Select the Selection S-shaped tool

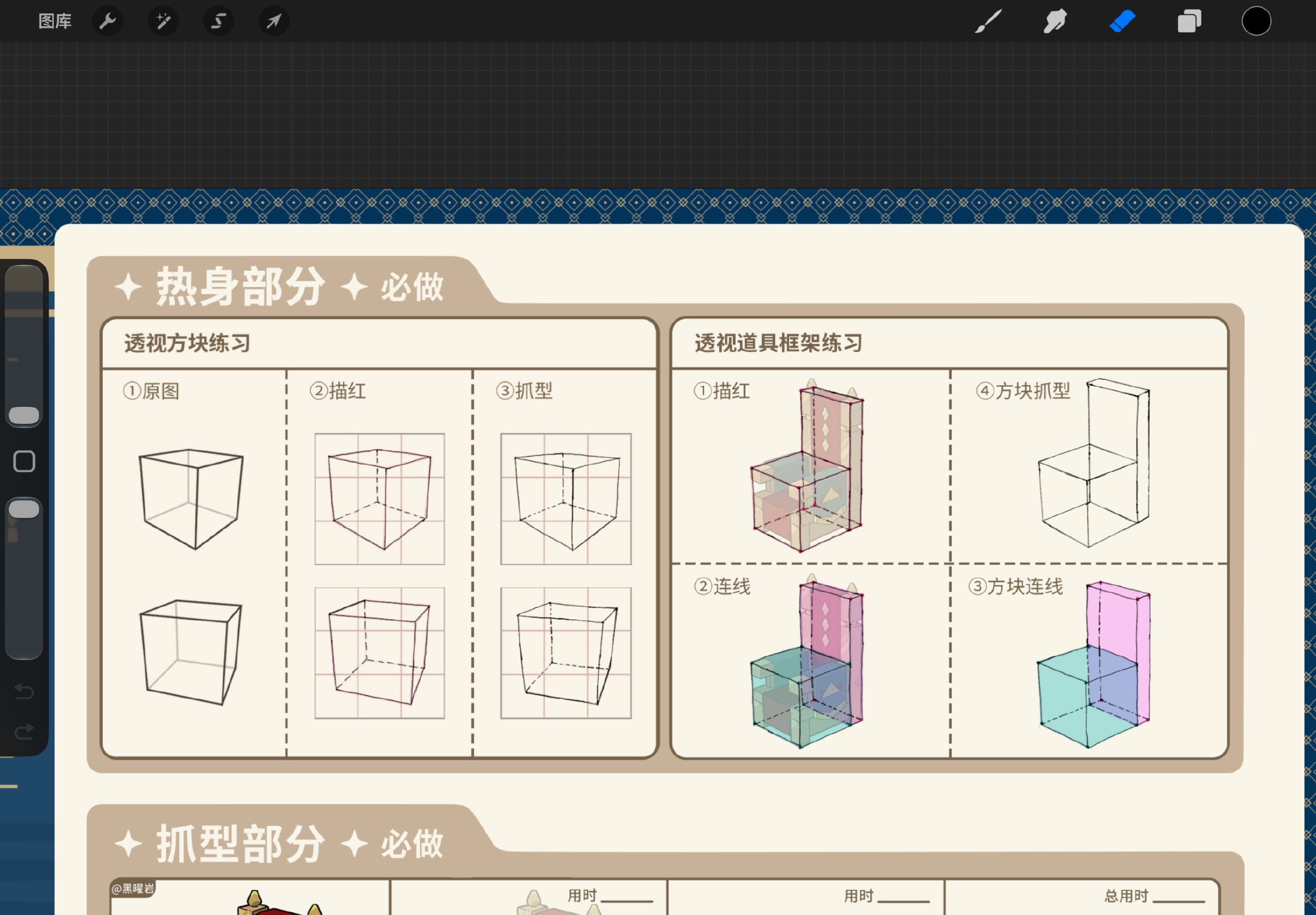[218, 21]
